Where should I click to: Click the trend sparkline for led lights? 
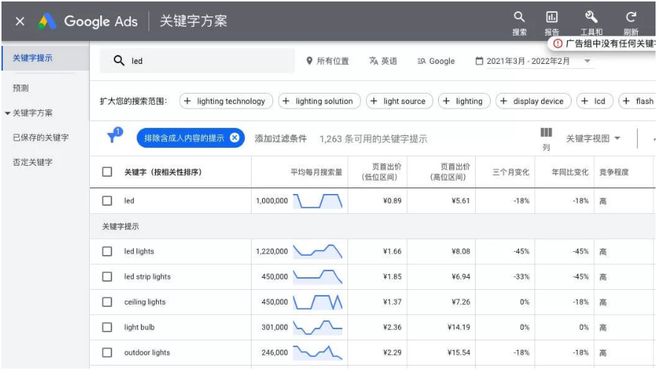(318, 251)
